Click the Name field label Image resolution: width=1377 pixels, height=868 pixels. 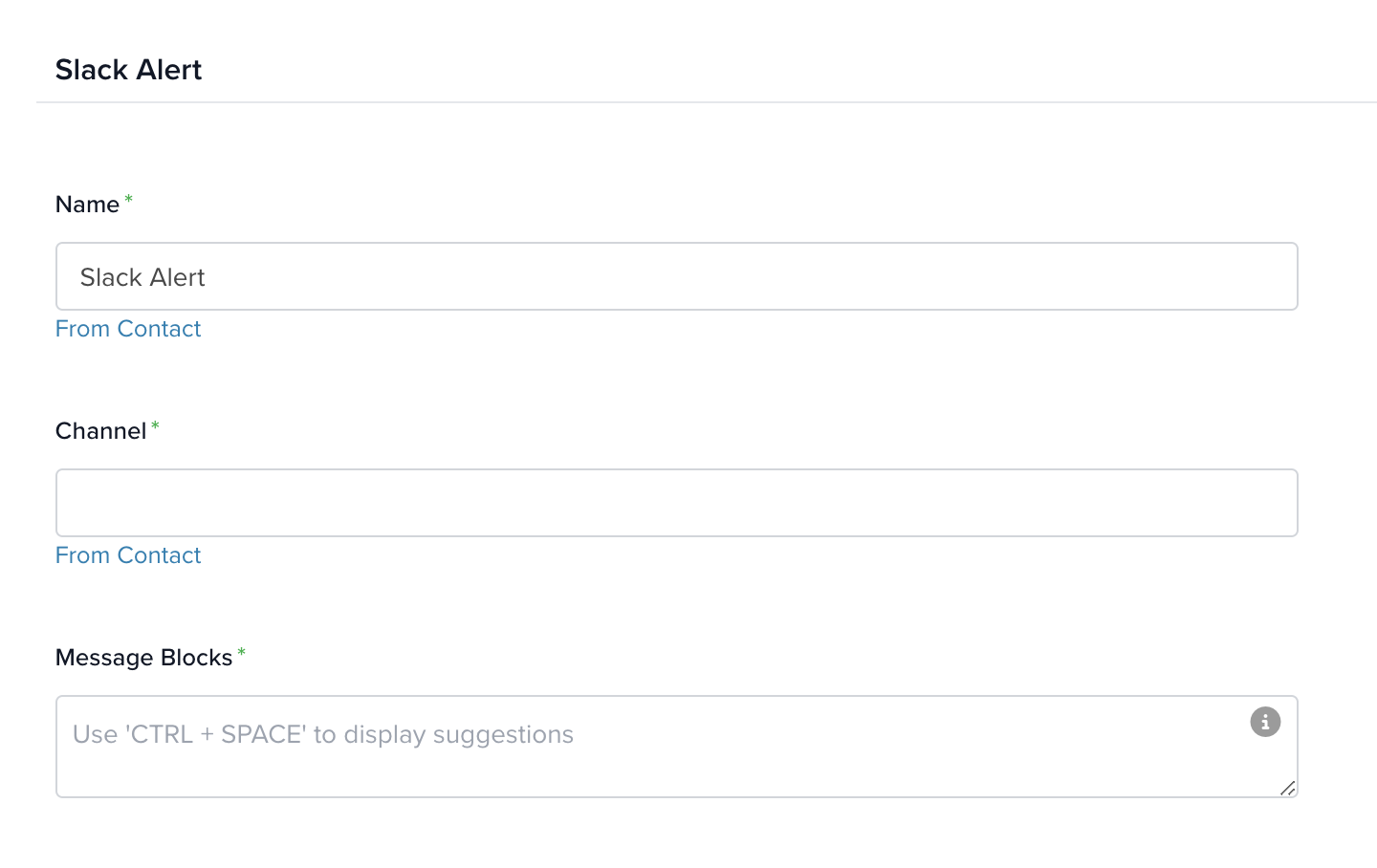[x=87, y=205]
